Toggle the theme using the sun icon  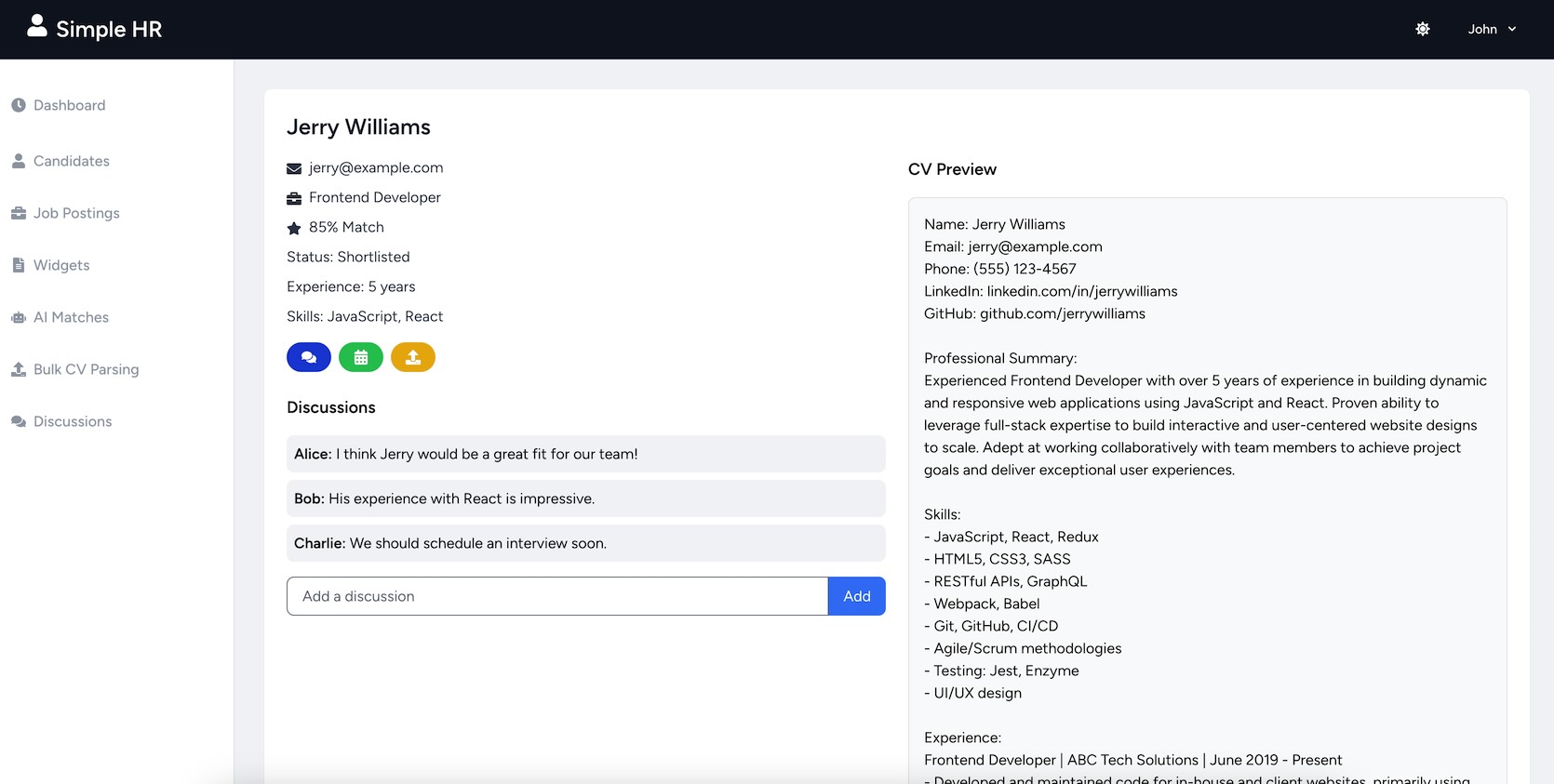click(x=1423, y=29)
